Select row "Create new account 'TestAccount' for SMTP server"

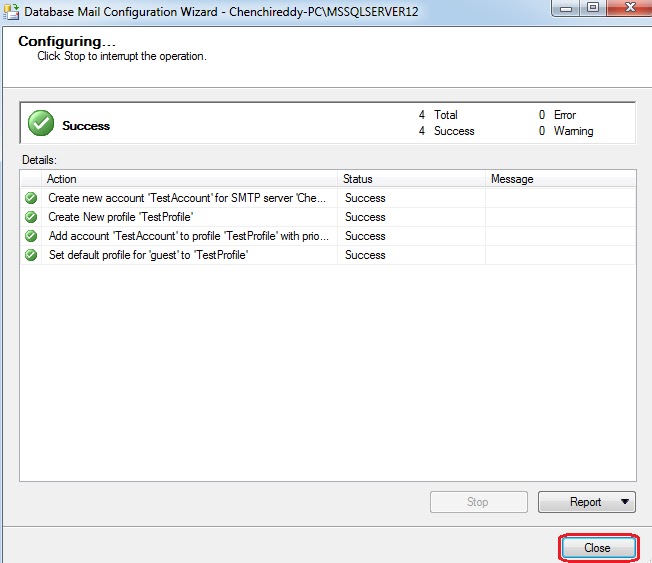click(x=328, y=198)
